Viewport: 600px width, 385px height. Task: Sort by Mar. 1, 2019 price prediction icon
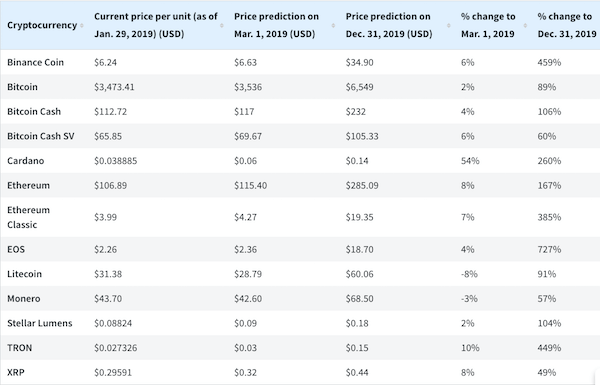333,25
